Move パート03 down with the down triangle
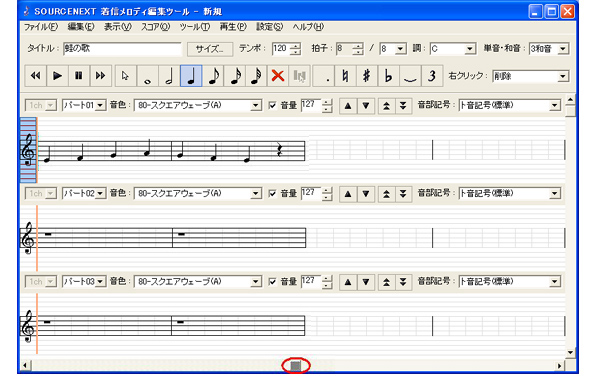600x377 pixels. point(366,282)
